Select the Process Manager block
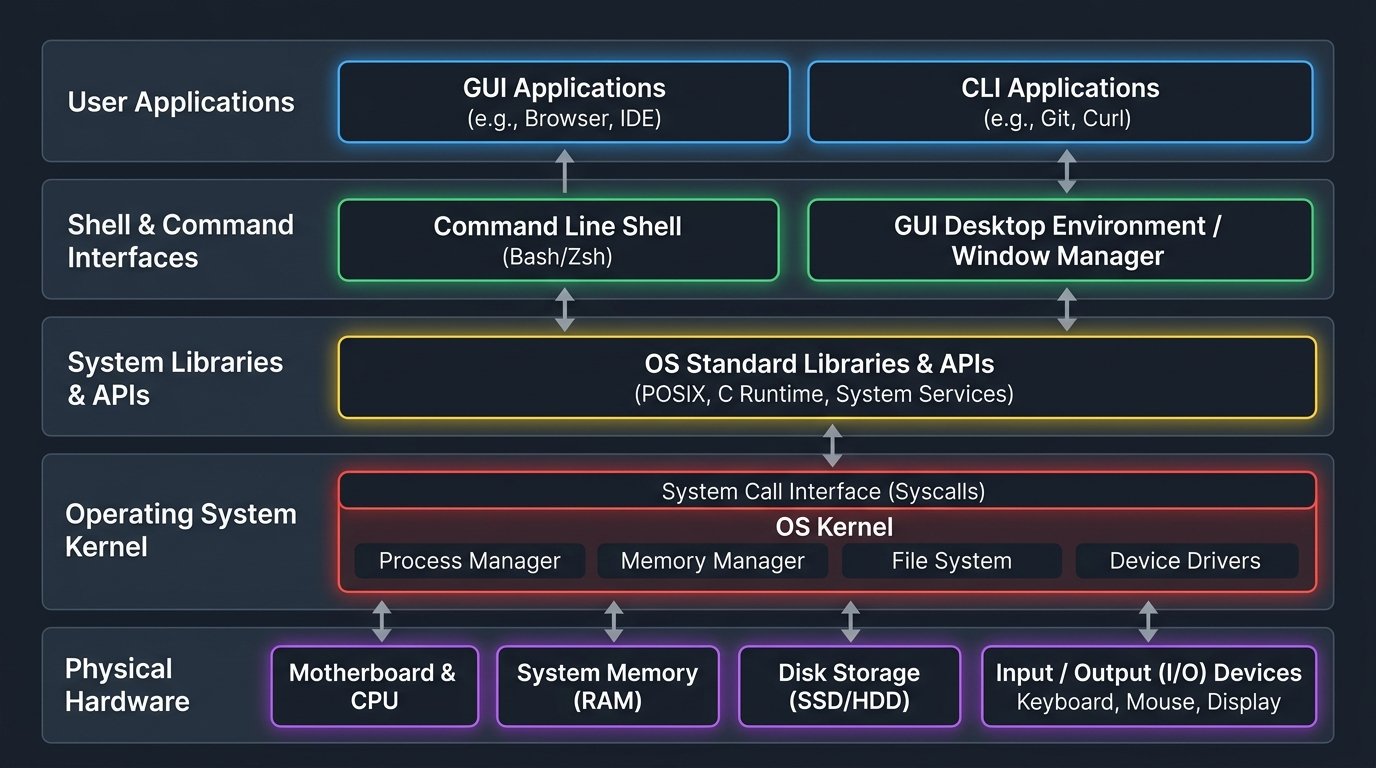The width and height of the screenshot is (1376, 768). 470,561
